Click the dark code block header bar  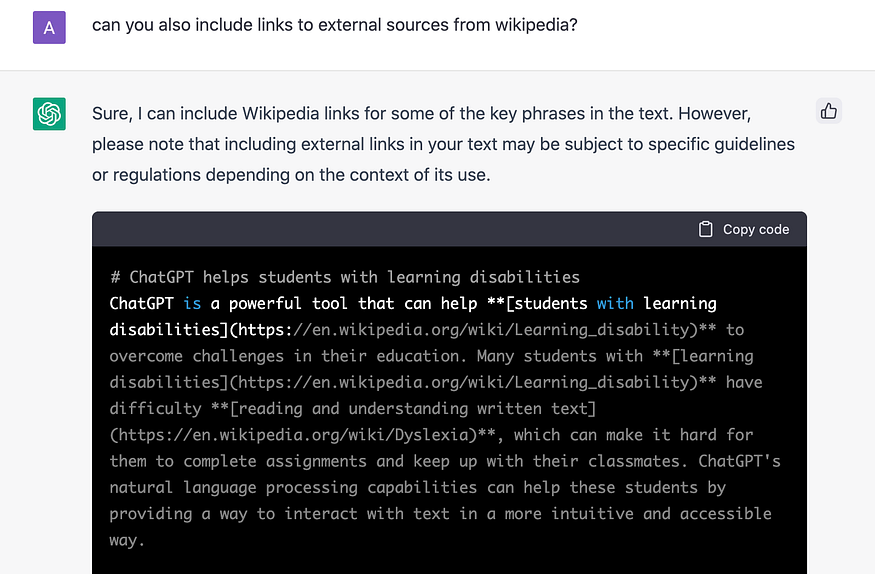449,229
